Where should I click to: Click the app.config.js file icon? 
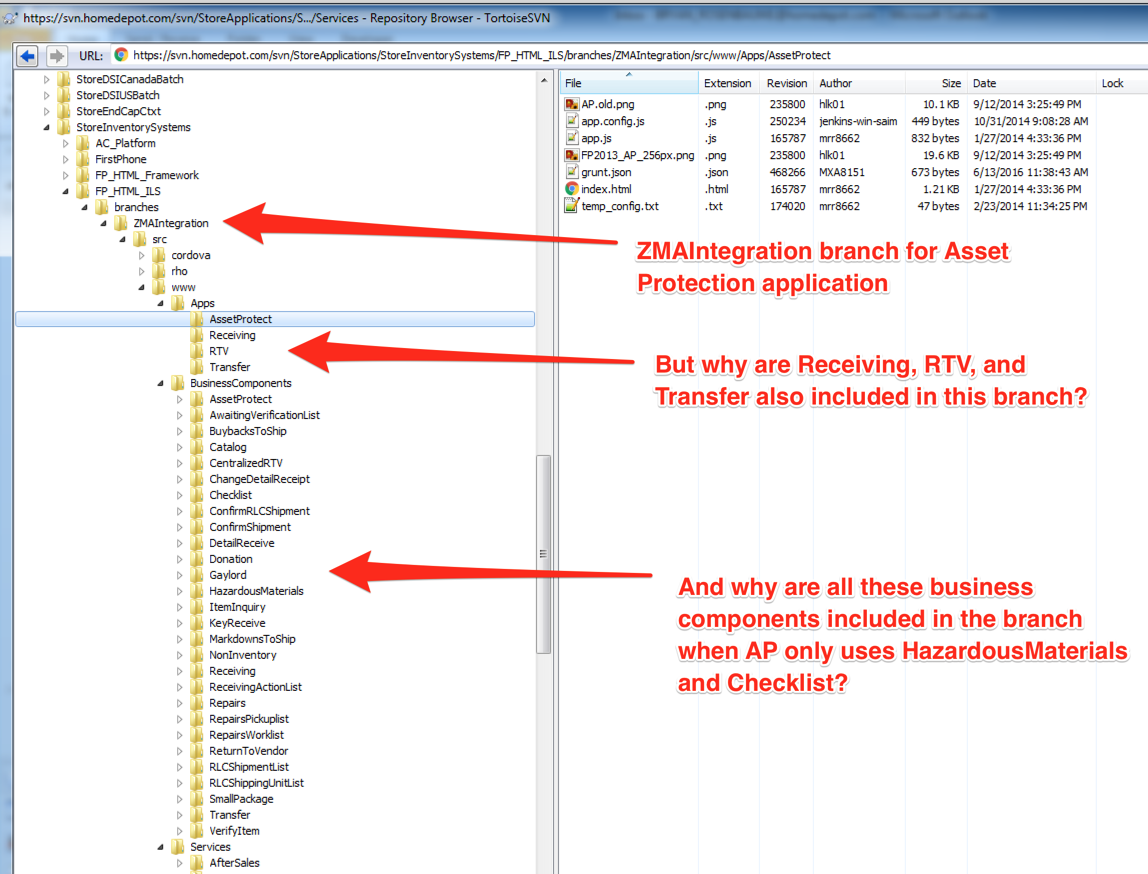572,122
